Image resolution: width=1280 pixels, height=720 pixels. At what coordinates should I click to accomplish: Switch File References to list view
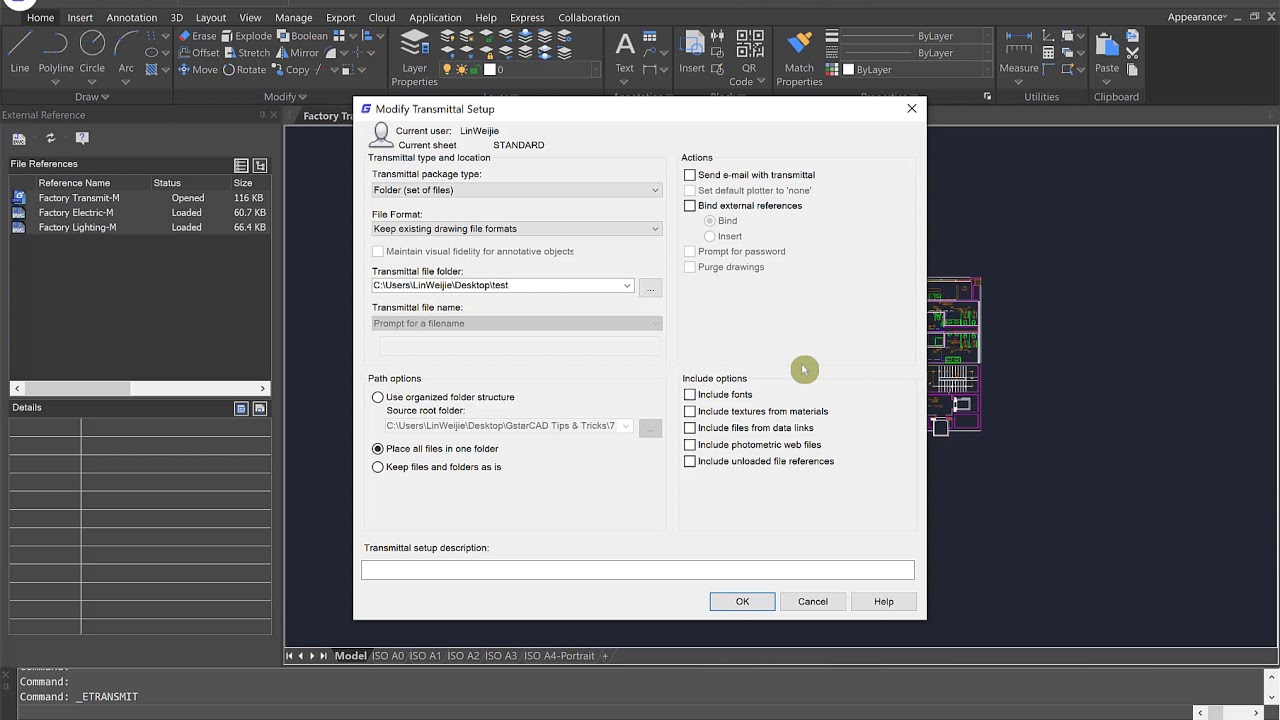[x=241, y=165]
